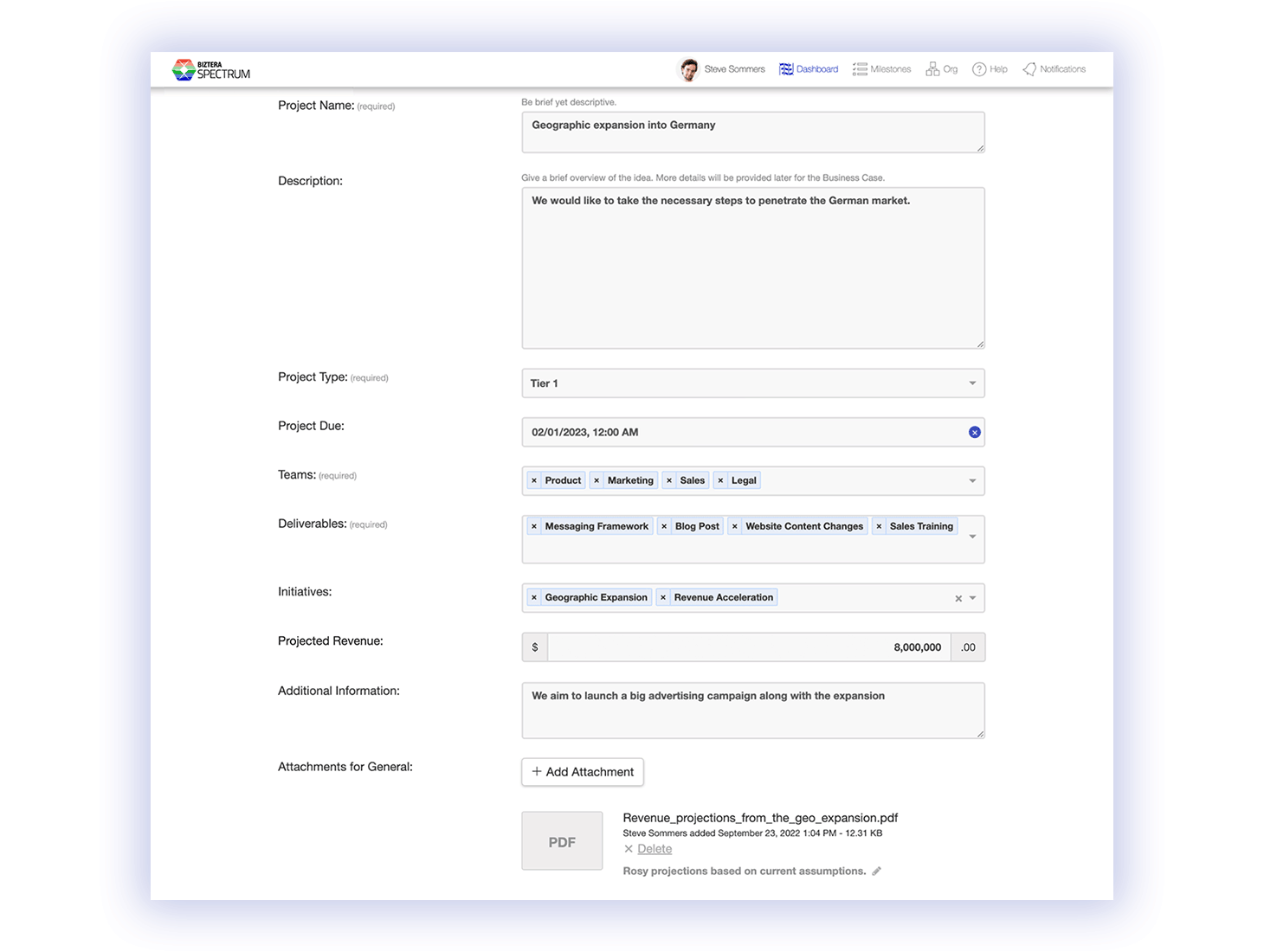Screen dimensions: 1264x952
Task: Remove the Revenue Acceleration initiative tag
Action: [x=663, y=597]
